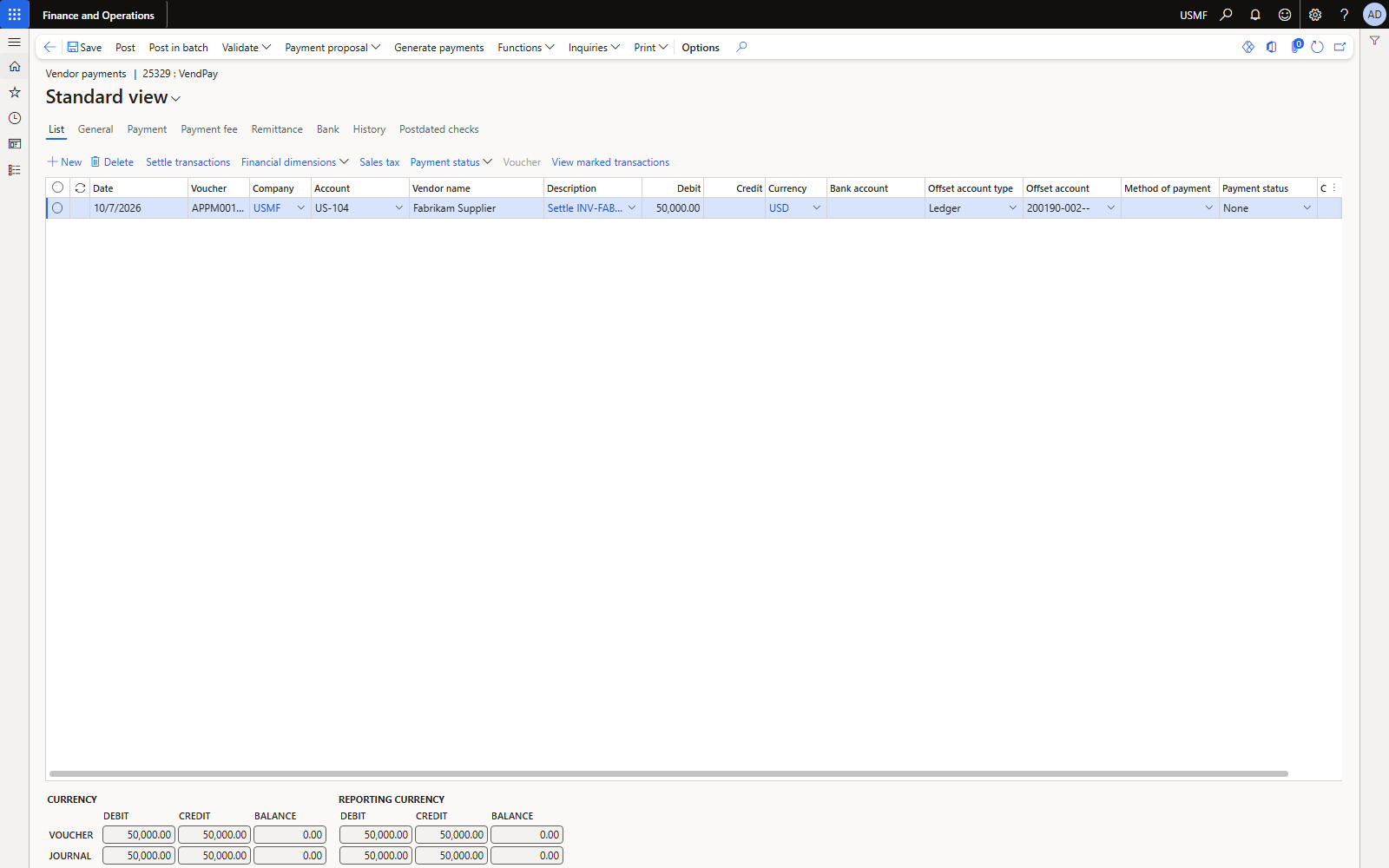Click the horizontal grid scrollbar
This screenshot has height=868, width=1389.
(668, 773)
